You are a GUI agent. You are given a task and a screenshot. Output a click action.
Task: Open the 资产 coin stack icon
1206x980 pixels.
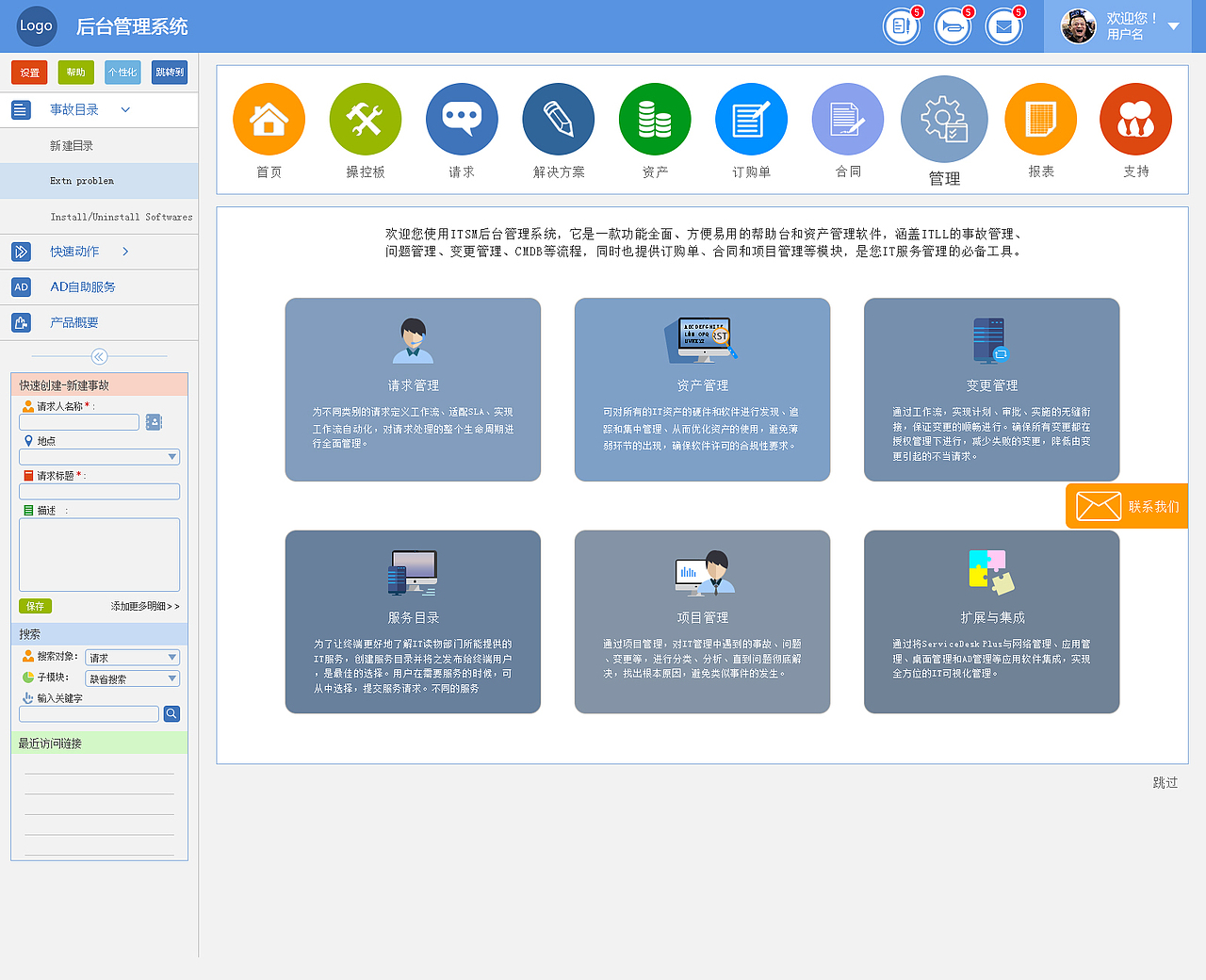[655, 120]
